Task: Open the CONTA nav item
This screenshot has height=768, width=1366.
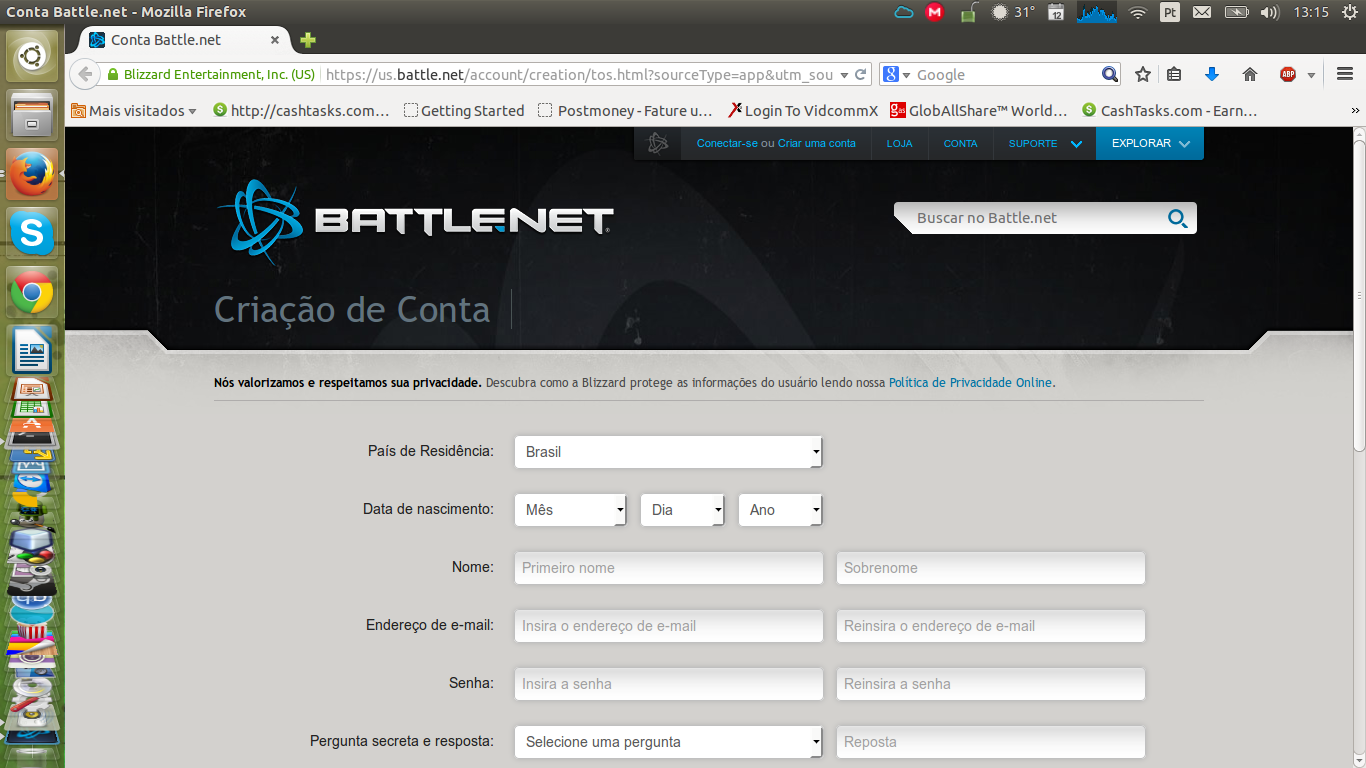Action: (x=960, y=143)
